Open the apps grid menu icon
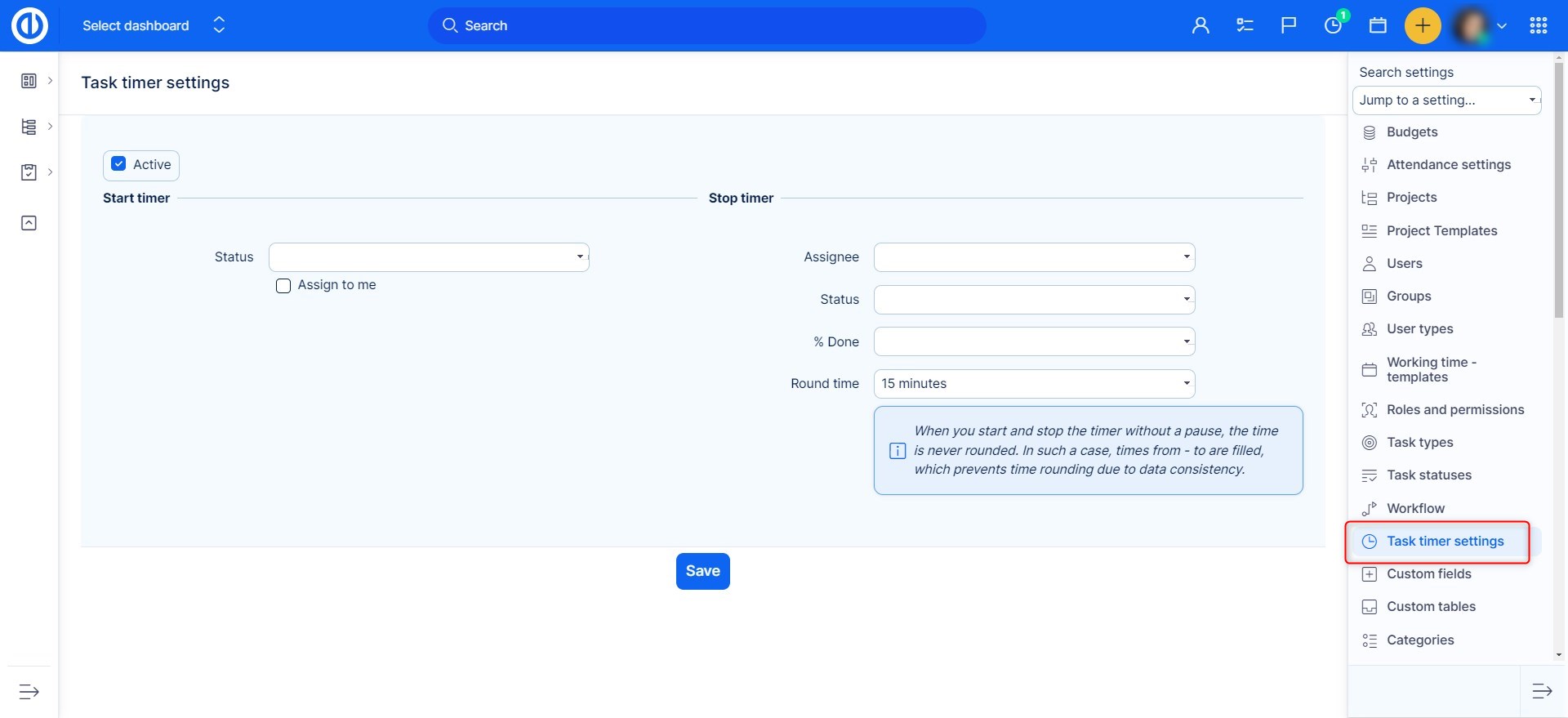This screenshot has width=1568, height=718. tap(1538, 25)
